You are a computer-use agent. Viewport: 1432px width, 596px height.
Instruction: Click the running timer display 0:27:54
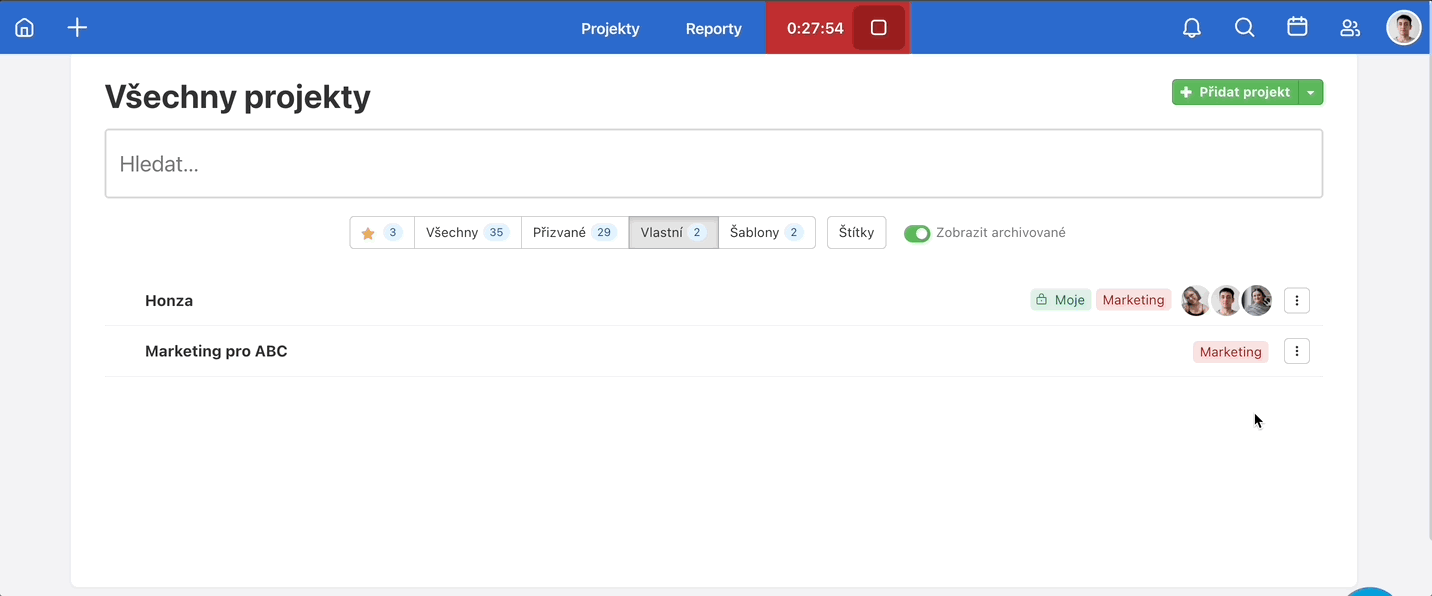815,28
